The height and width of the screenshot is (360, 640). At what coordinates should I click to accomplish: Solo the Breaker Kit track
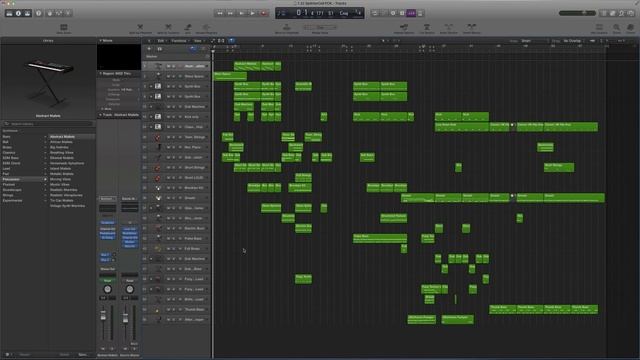point(174,188)
